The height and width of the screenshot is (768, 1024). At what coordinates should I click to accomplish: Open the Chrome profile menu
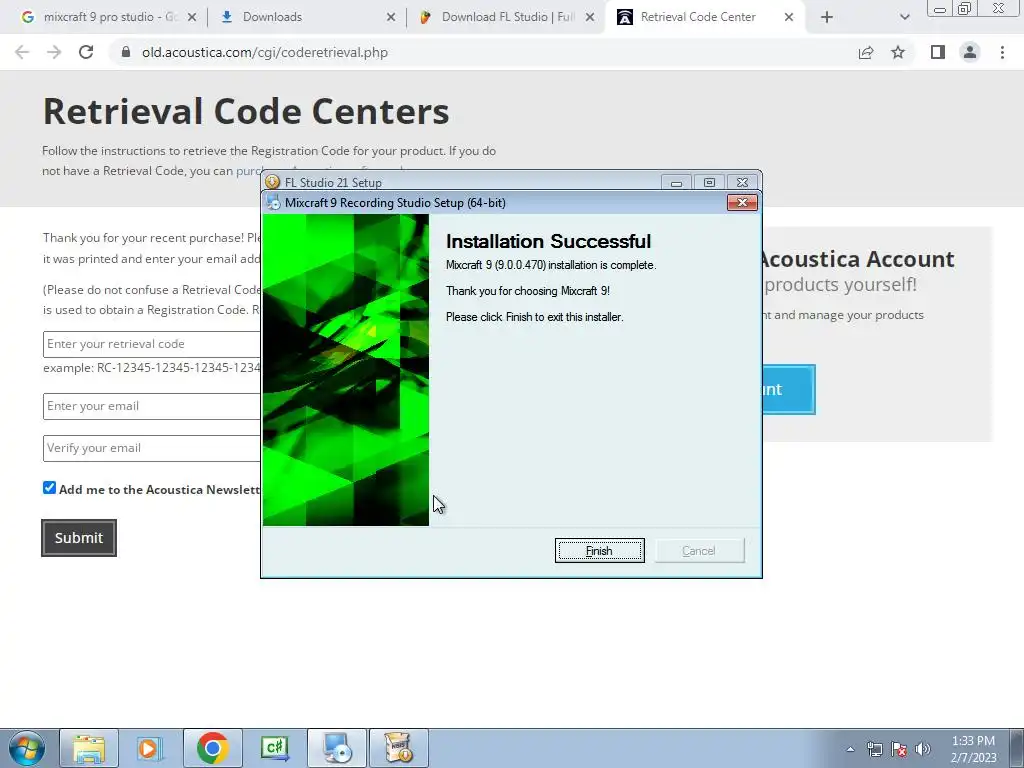click(970, 52)
